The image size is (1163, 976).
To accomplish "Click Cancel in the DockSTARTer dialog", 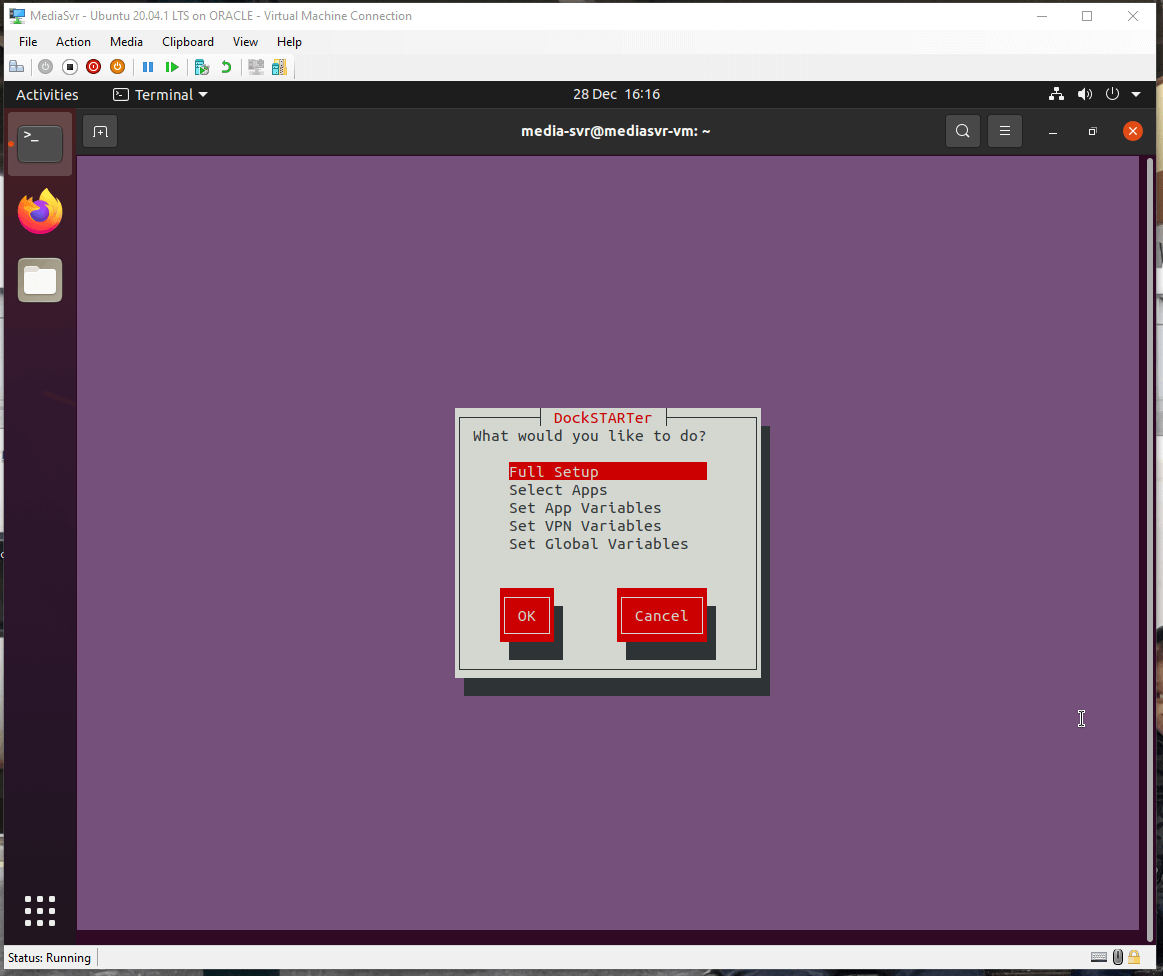I will click(x=662, y=616).
